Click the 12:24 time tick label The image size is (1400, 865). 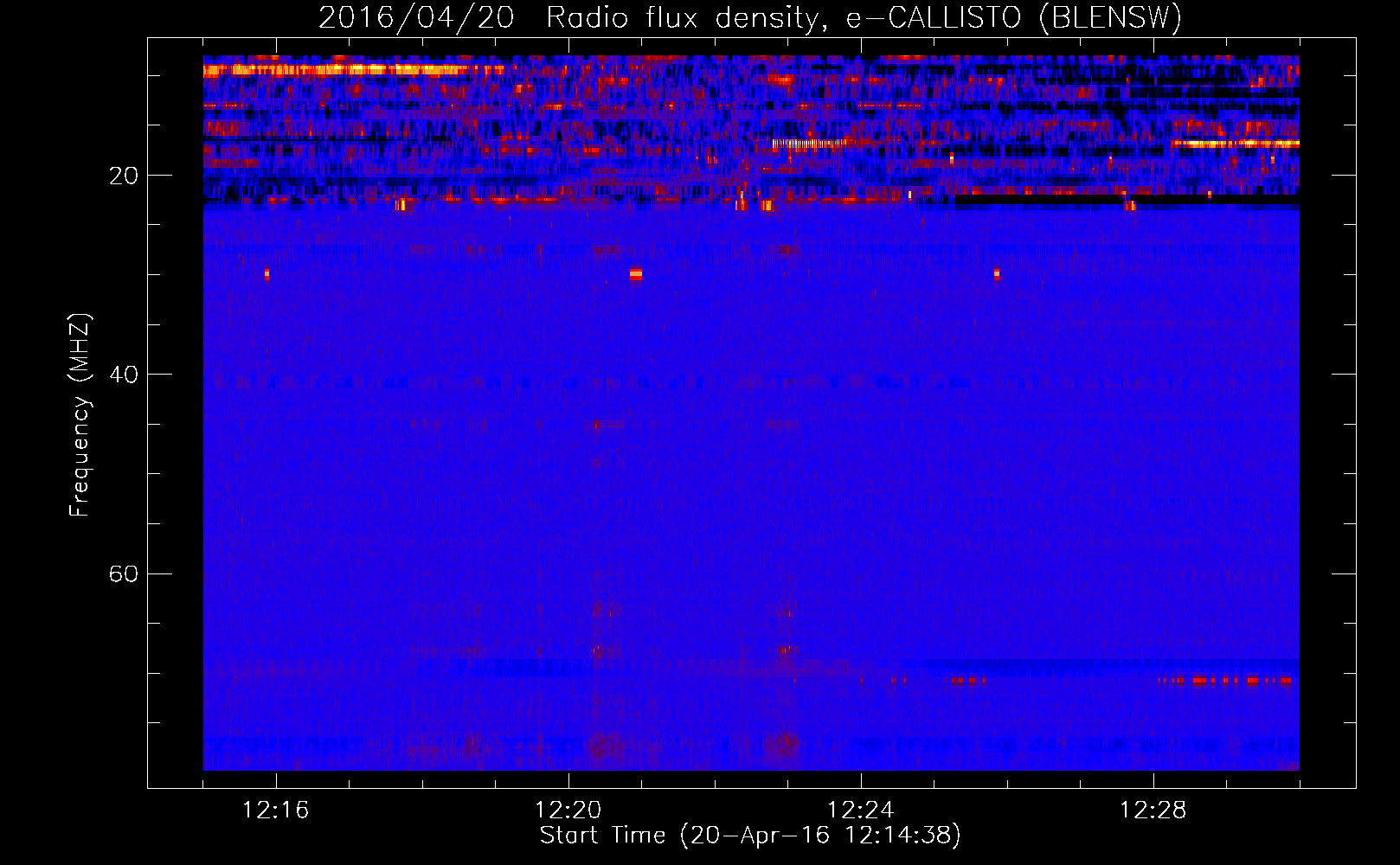pos(861,811)
